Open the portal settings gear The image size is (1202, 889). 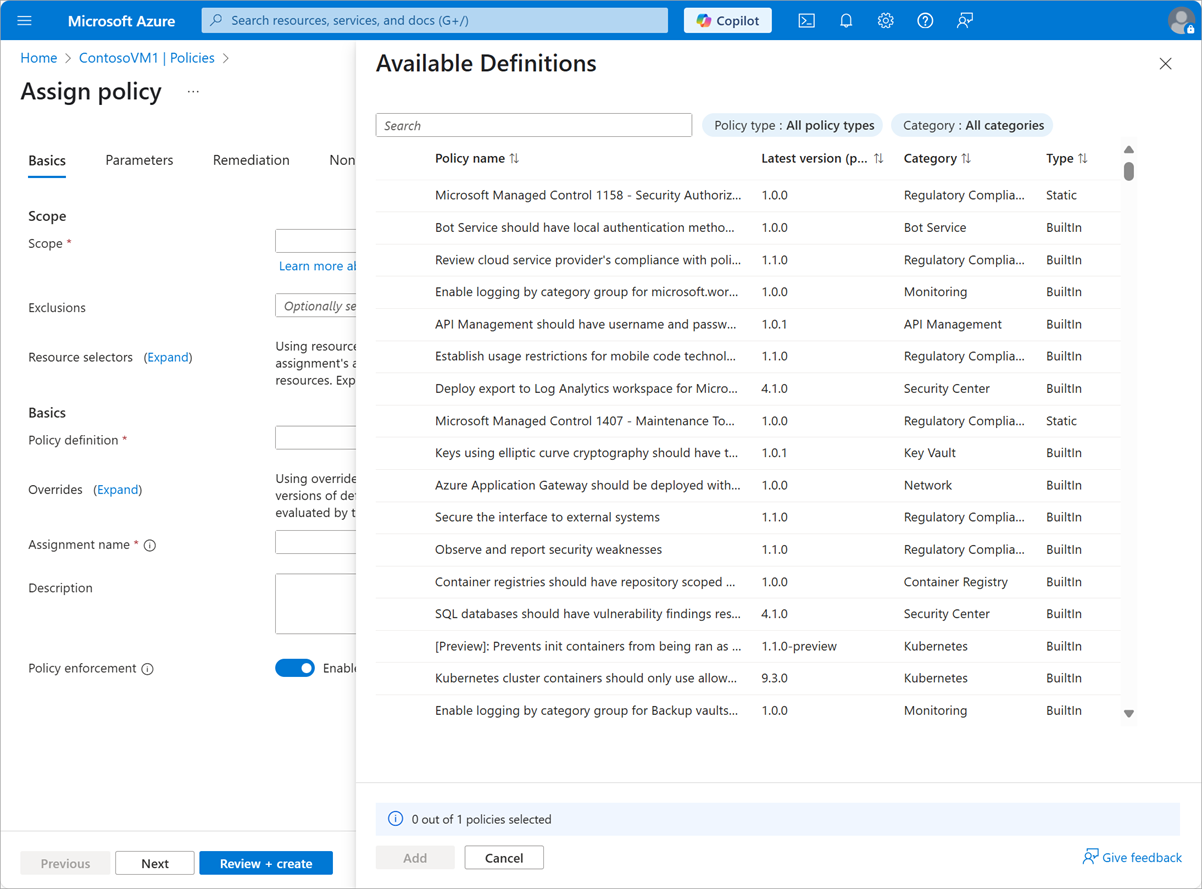885,20
